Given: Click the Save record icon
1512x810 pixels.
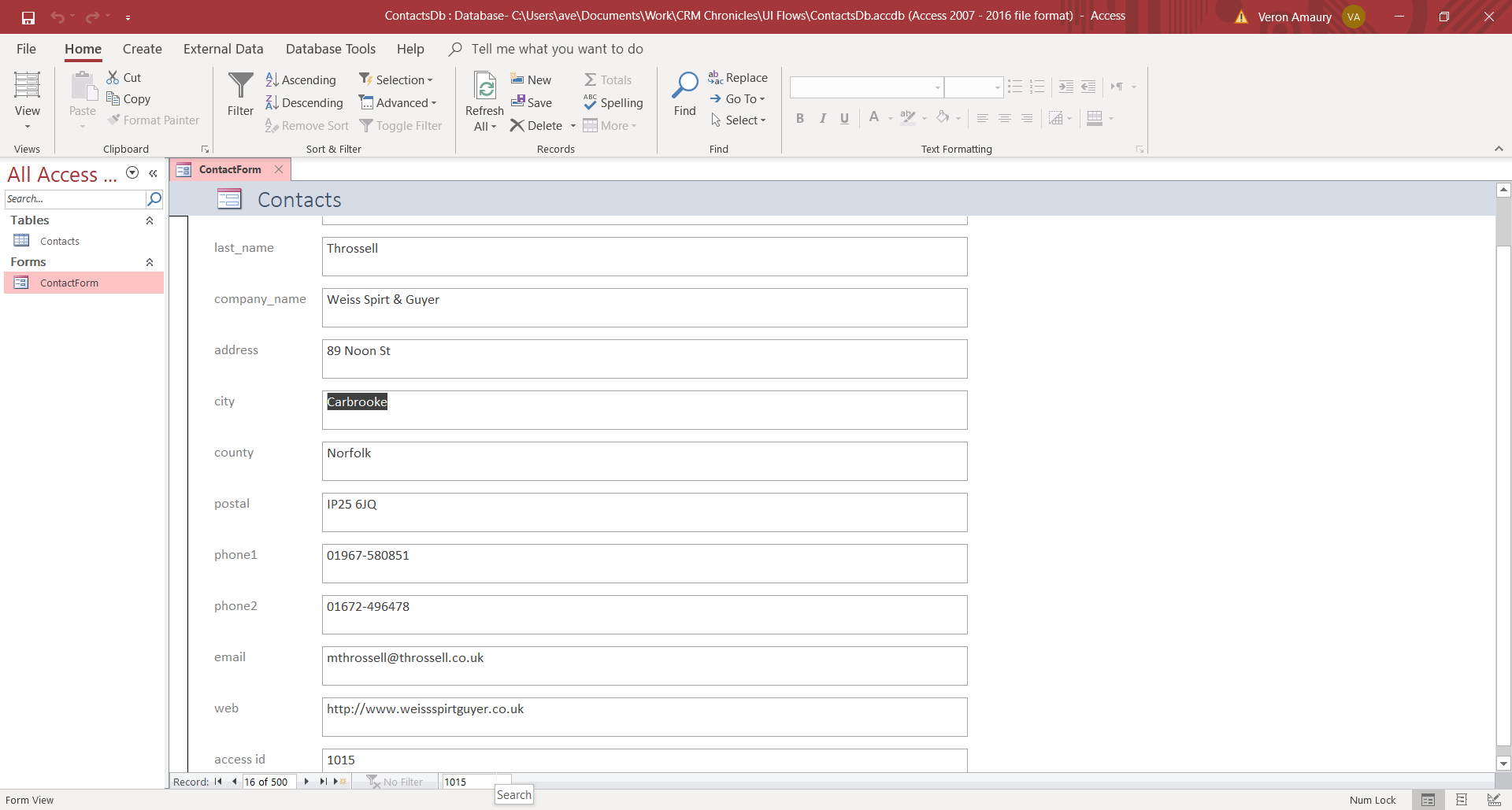Looking at the screenshot, I should 518,102.
